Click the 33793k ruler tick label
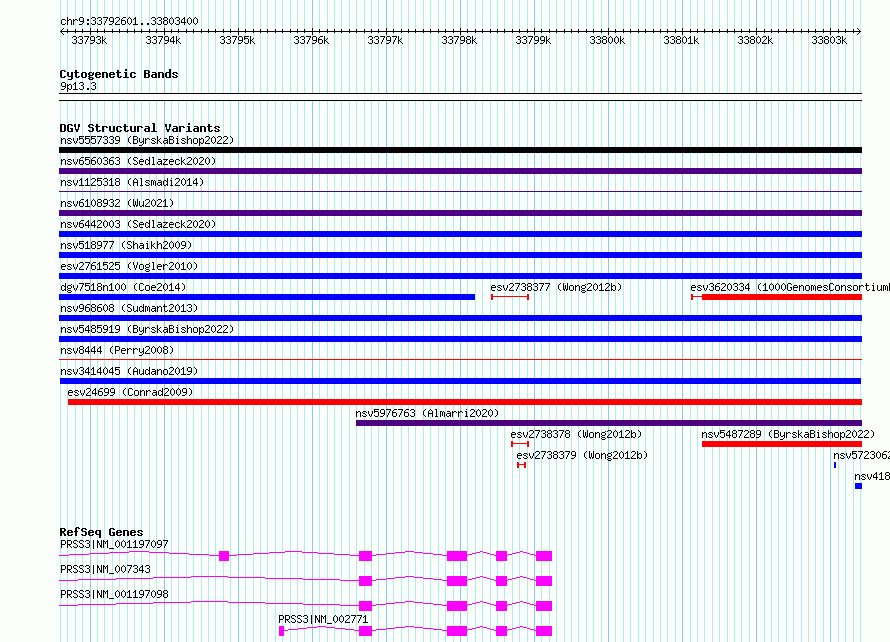The image size is (890, 642). pos(89,40)
